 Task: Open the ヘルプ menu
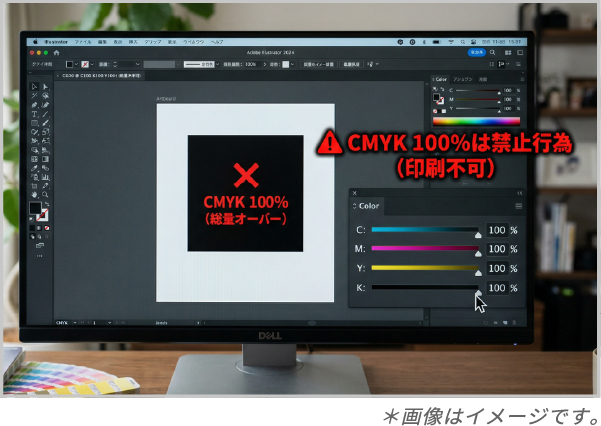pos(217,42)
